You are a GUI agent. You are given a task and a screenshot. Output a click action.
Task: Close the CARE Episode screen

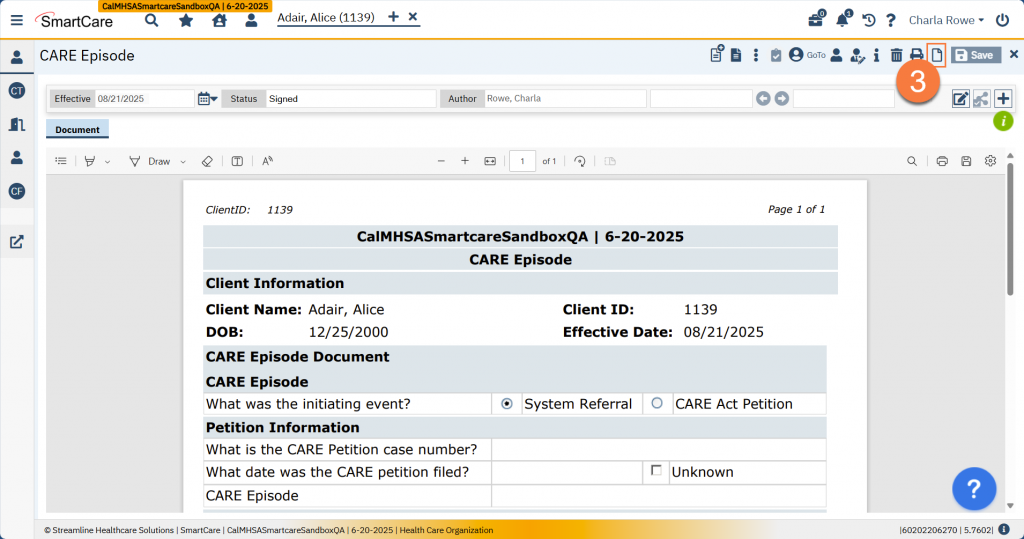(x=1014, y=55)
